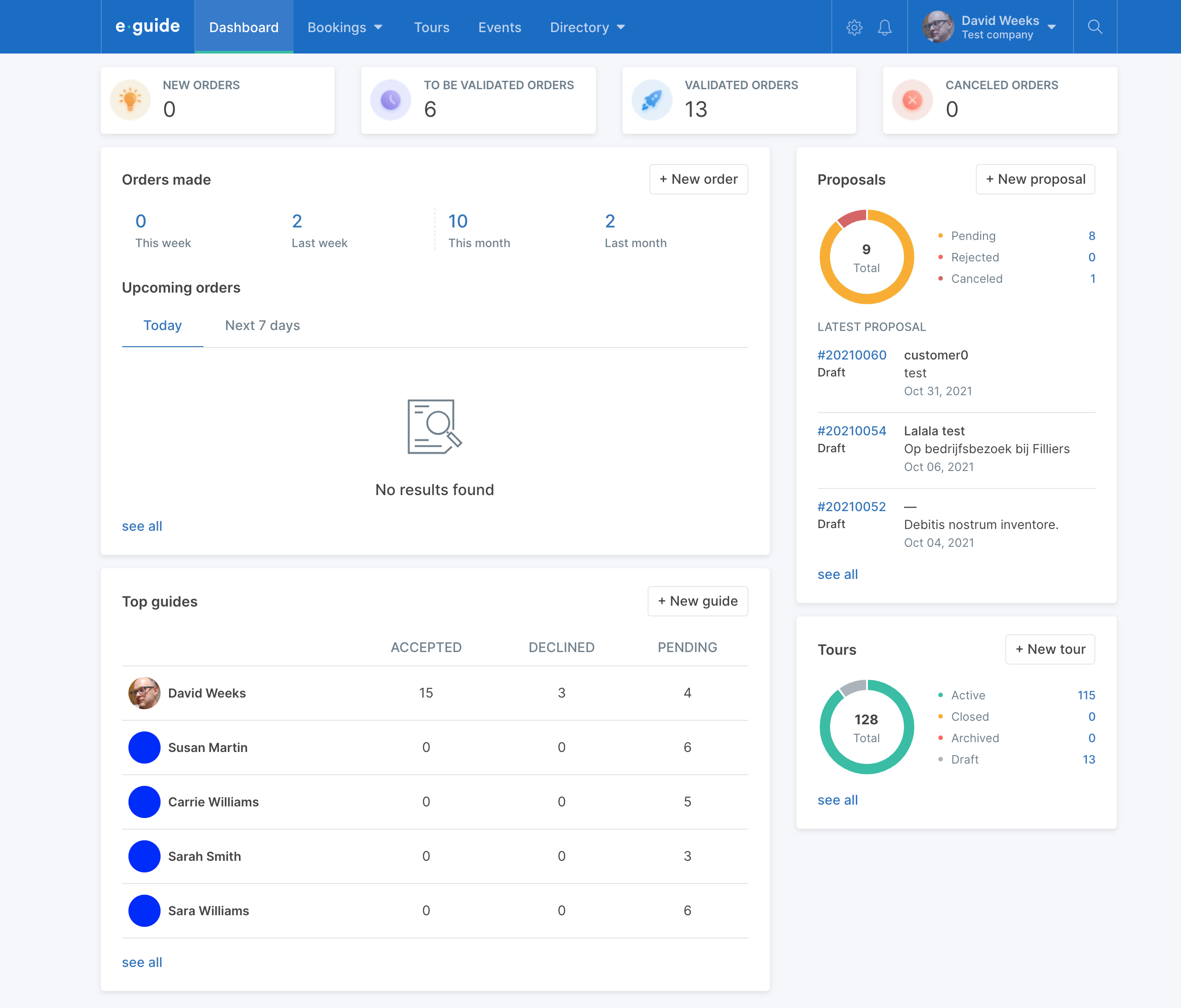The width and height of the screenshot is (1181, 1008).
Task: Click the To Be Validated clock icon
Action: click(x=390, y=100)
